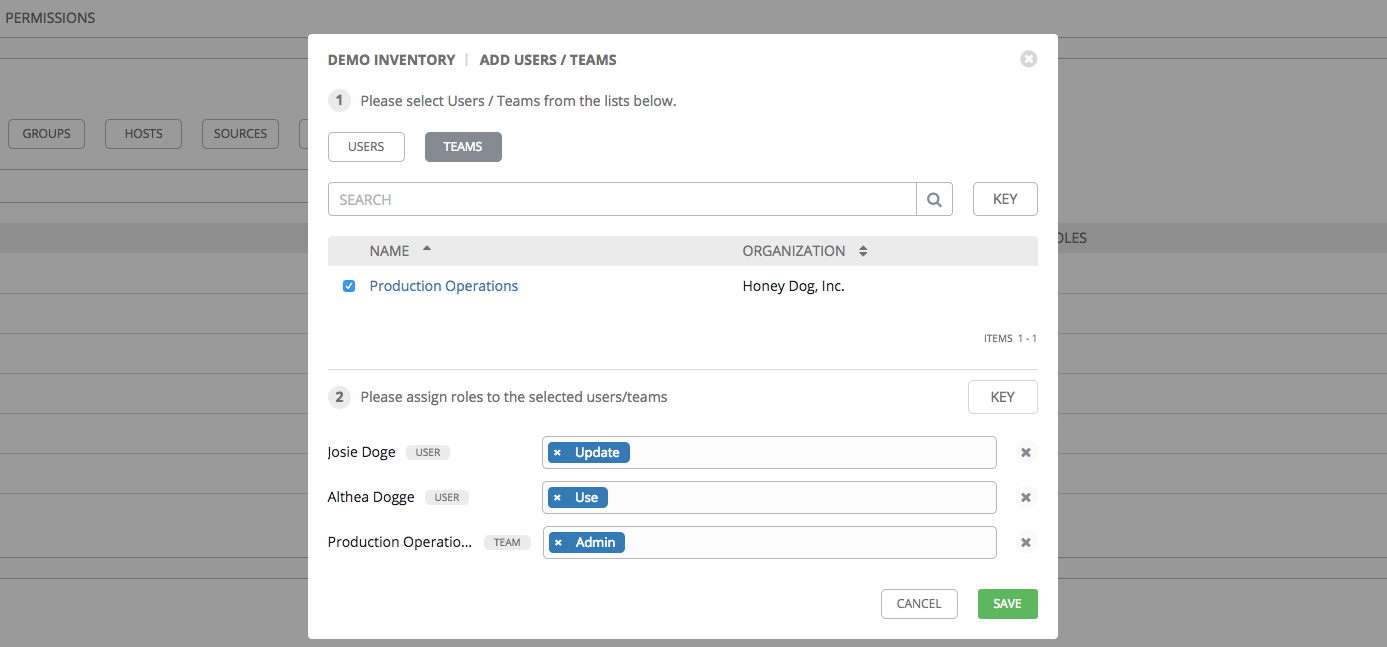This screenshot has height=647, width=1387.
Task: Click the Key button next to search
Action: point(1005,199)
